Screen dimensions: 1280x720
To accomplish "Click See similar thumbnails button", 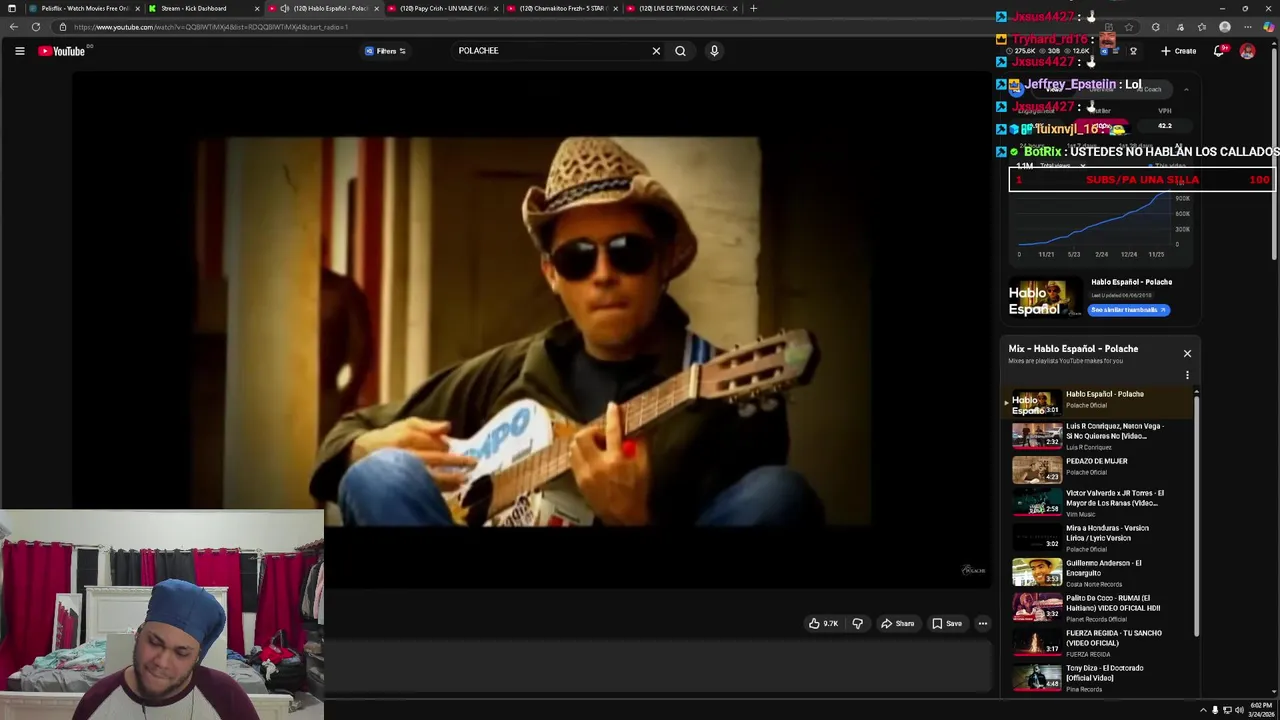I will (x=1128, y=310).
